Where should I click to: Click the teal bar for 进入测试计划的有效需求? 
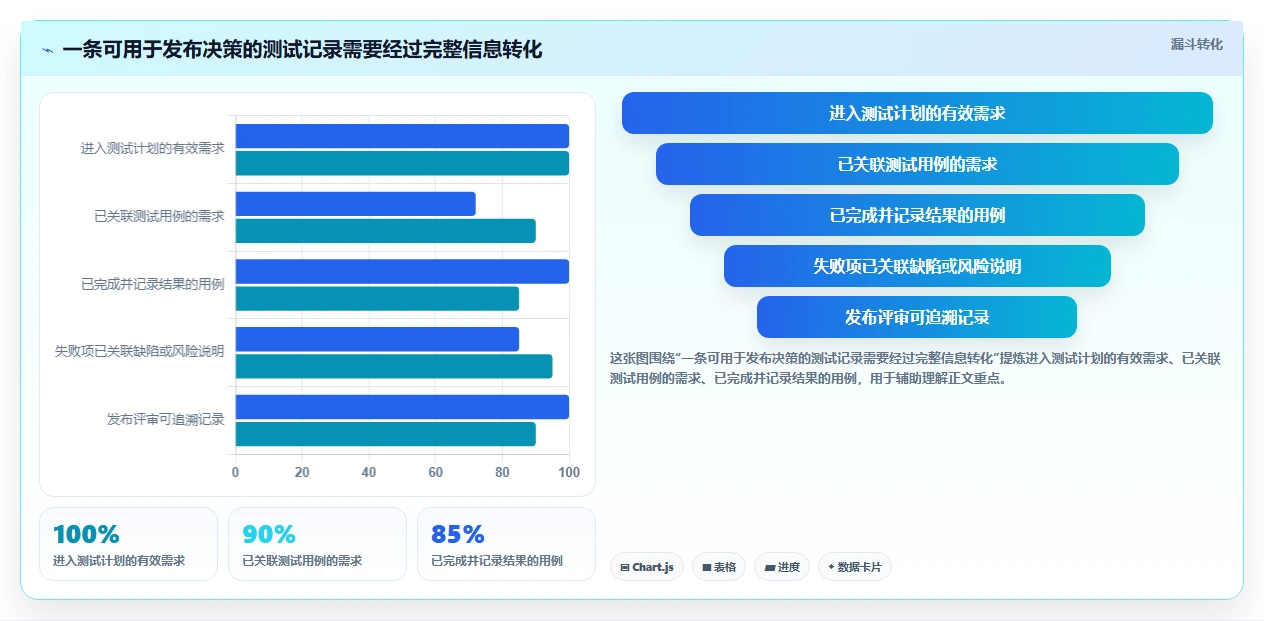point(402,163)
